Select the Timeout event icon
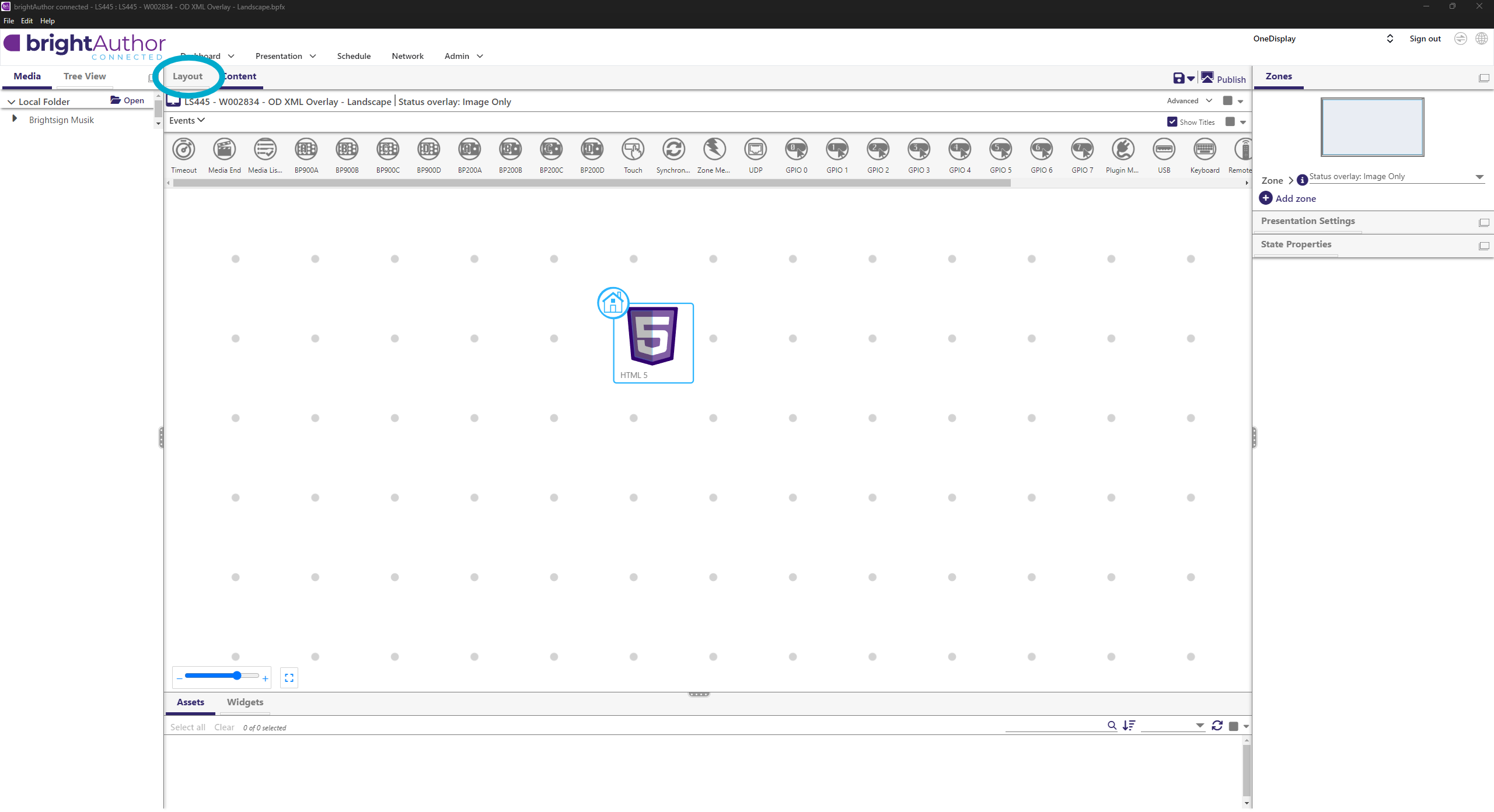 point(184,150)
